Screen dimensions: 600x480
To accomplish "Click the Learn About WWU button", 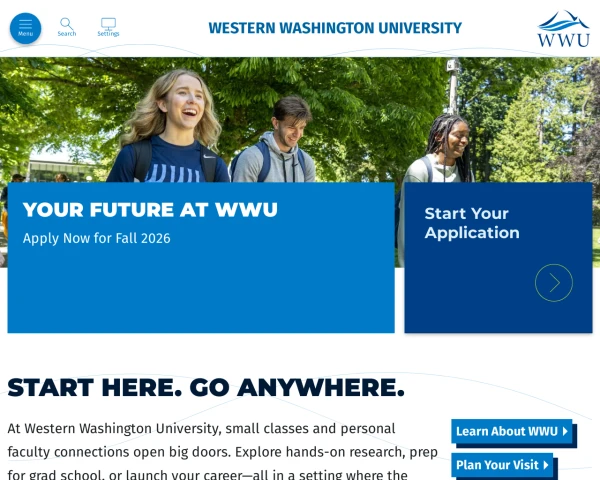I will (512, 431).
